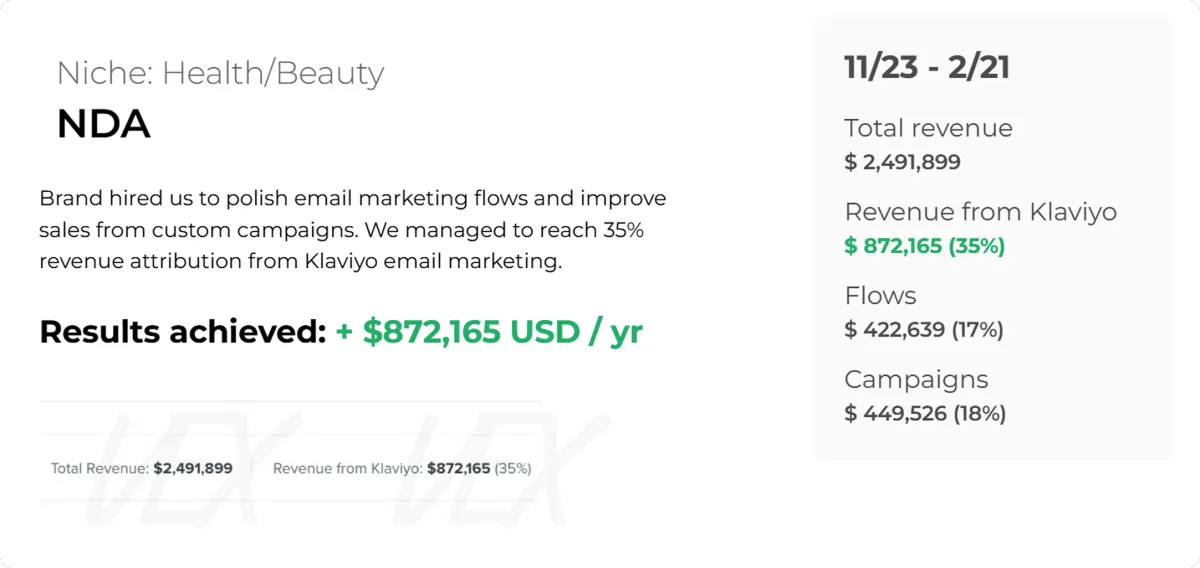Click Results achieved heading text

(182, 331)
